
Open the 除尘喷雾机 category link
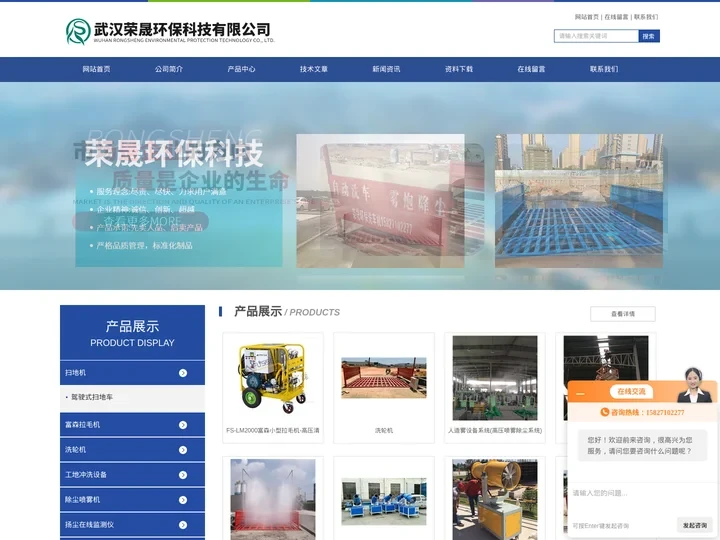tap(83, 500)
